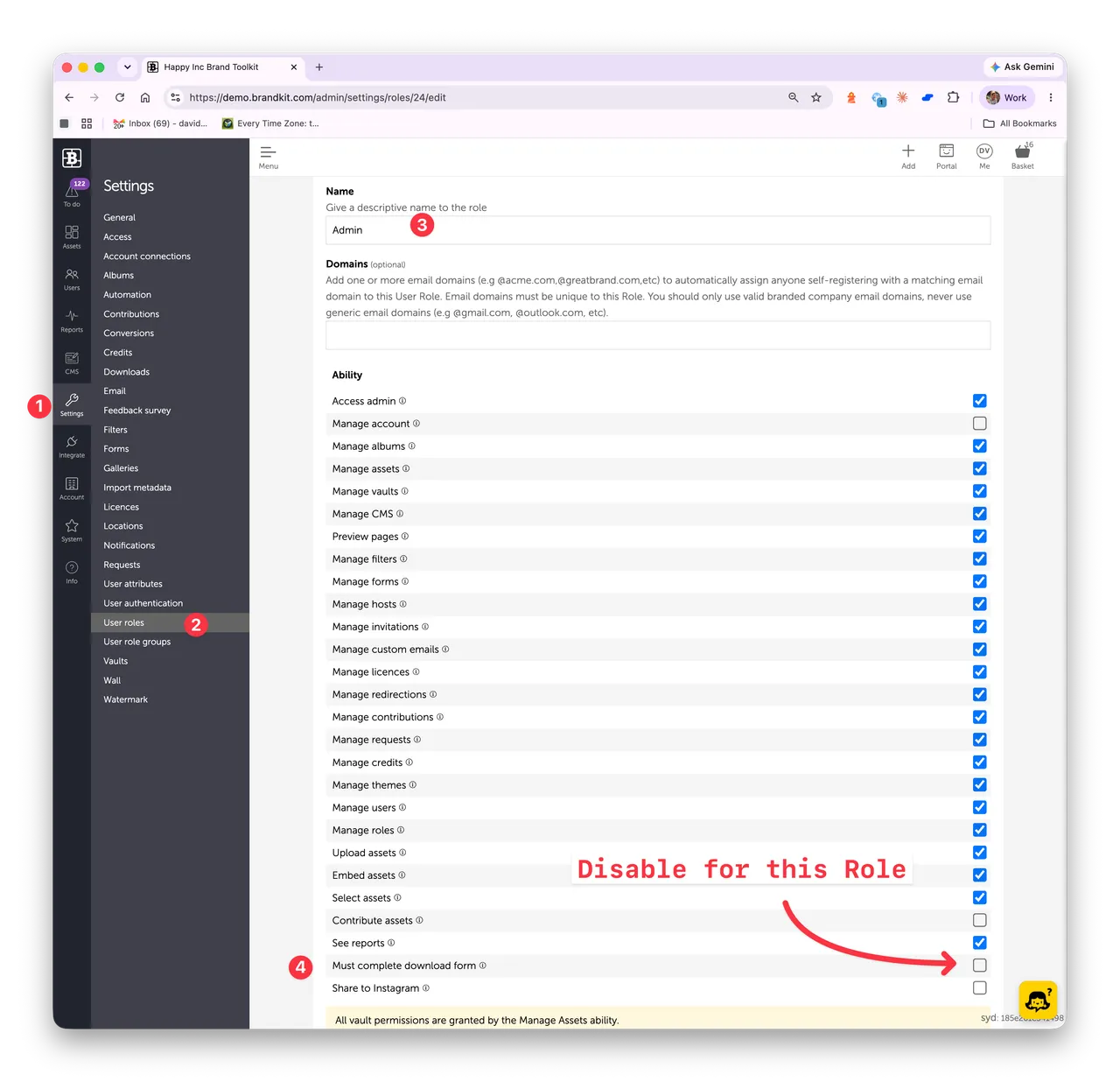Toggle the See reports checkbox
The image size is (1120, 1082).
click(x=980, y=943)
